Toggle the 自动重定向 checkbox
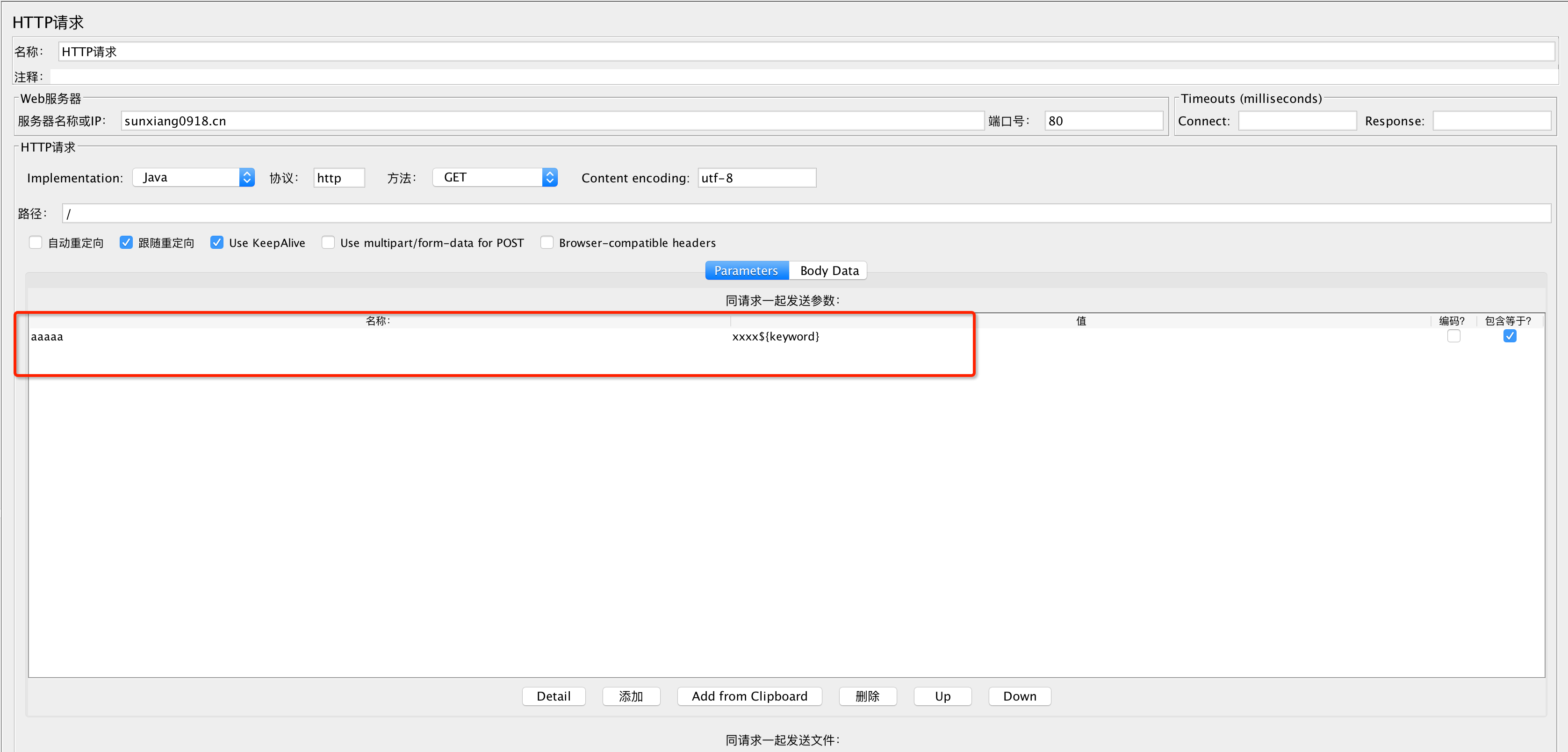 pyautogui.click(x=36, y=242)
